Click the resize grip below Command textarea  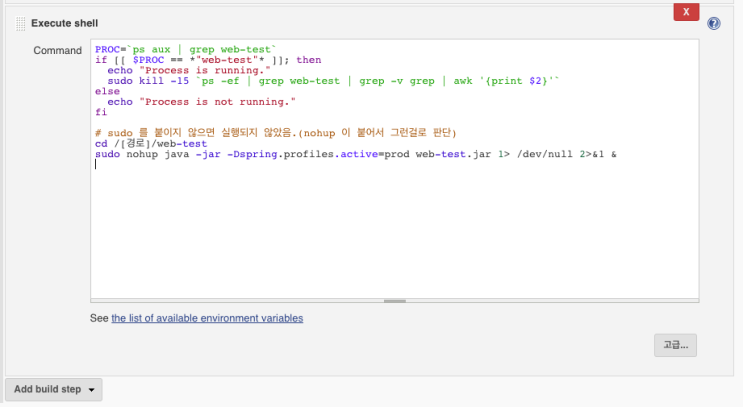point(395,299)
